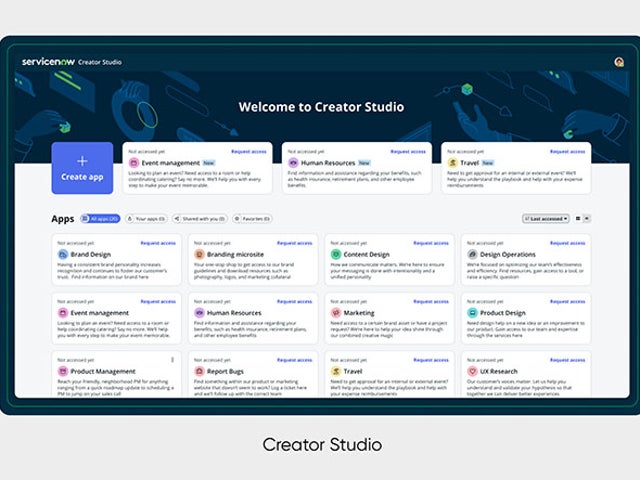Click the Branding microsite app icon
Viewport: 640px width, 480px height.
(x=199, y=254)
